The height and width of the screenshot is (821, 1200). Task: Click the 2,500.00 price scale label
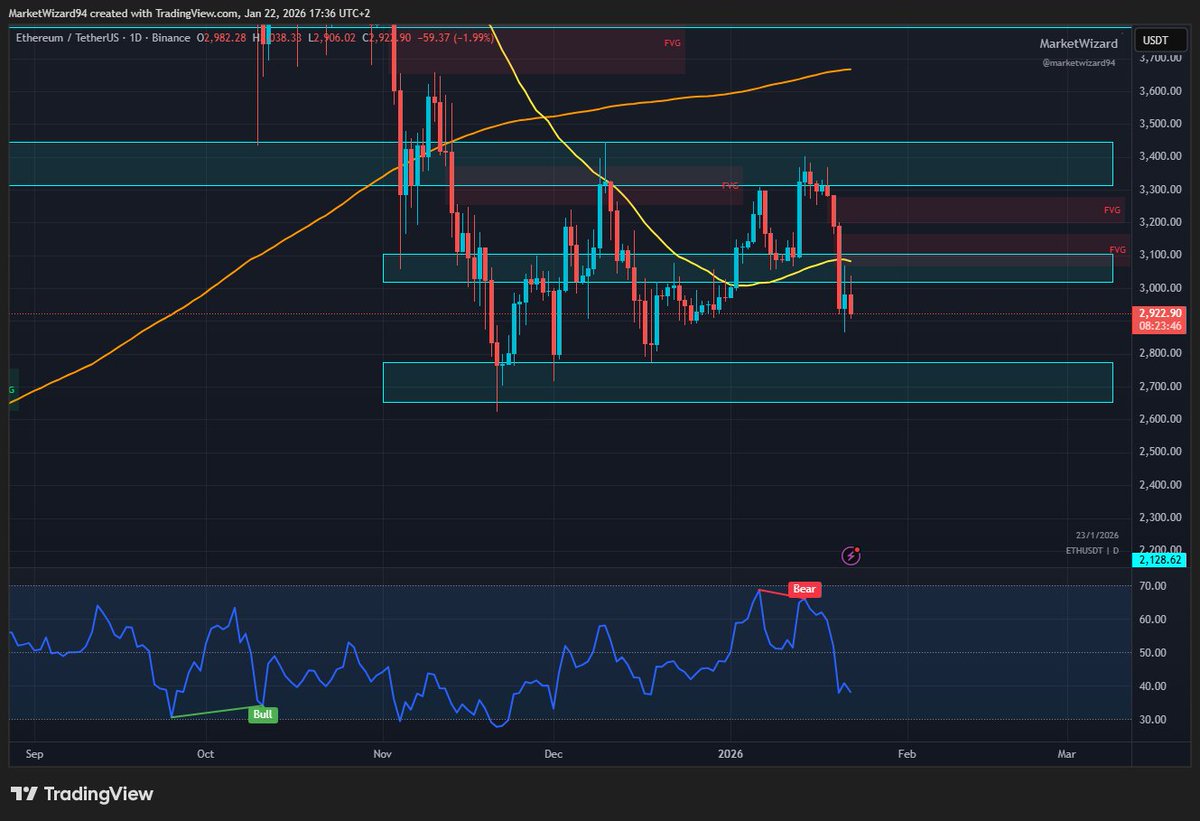coord(1160,452)
